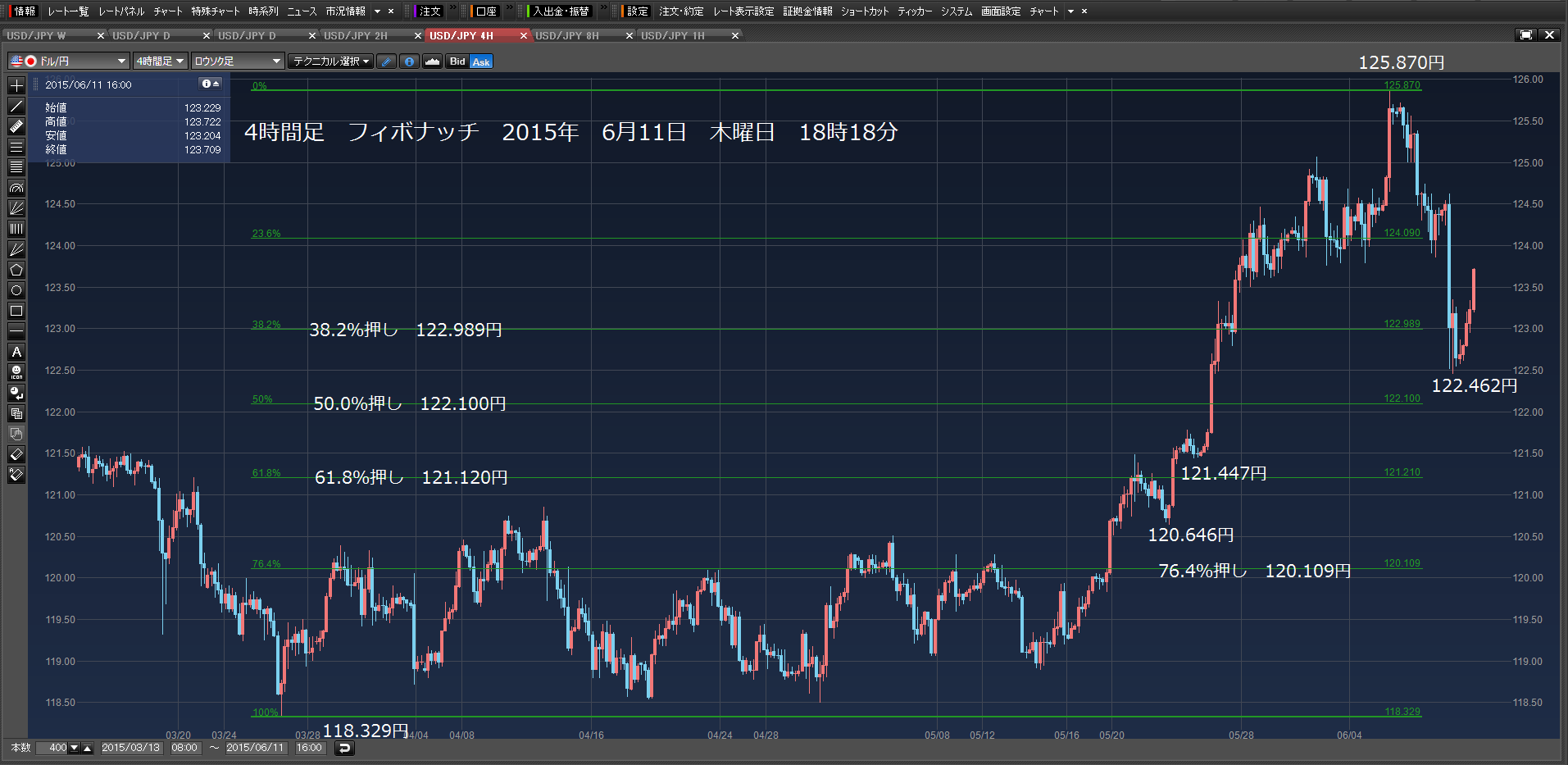
Task: Select the Gann fan lines tool
Action: pyautogui.click(x=16, y=249)
